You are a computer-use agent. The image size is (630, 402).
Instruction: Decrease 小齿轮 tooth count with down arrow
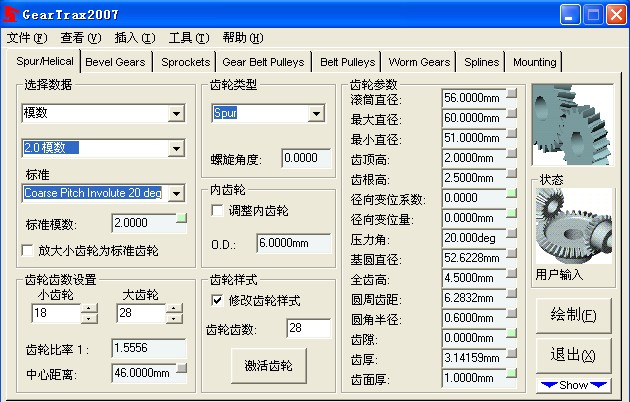[89, 318]
